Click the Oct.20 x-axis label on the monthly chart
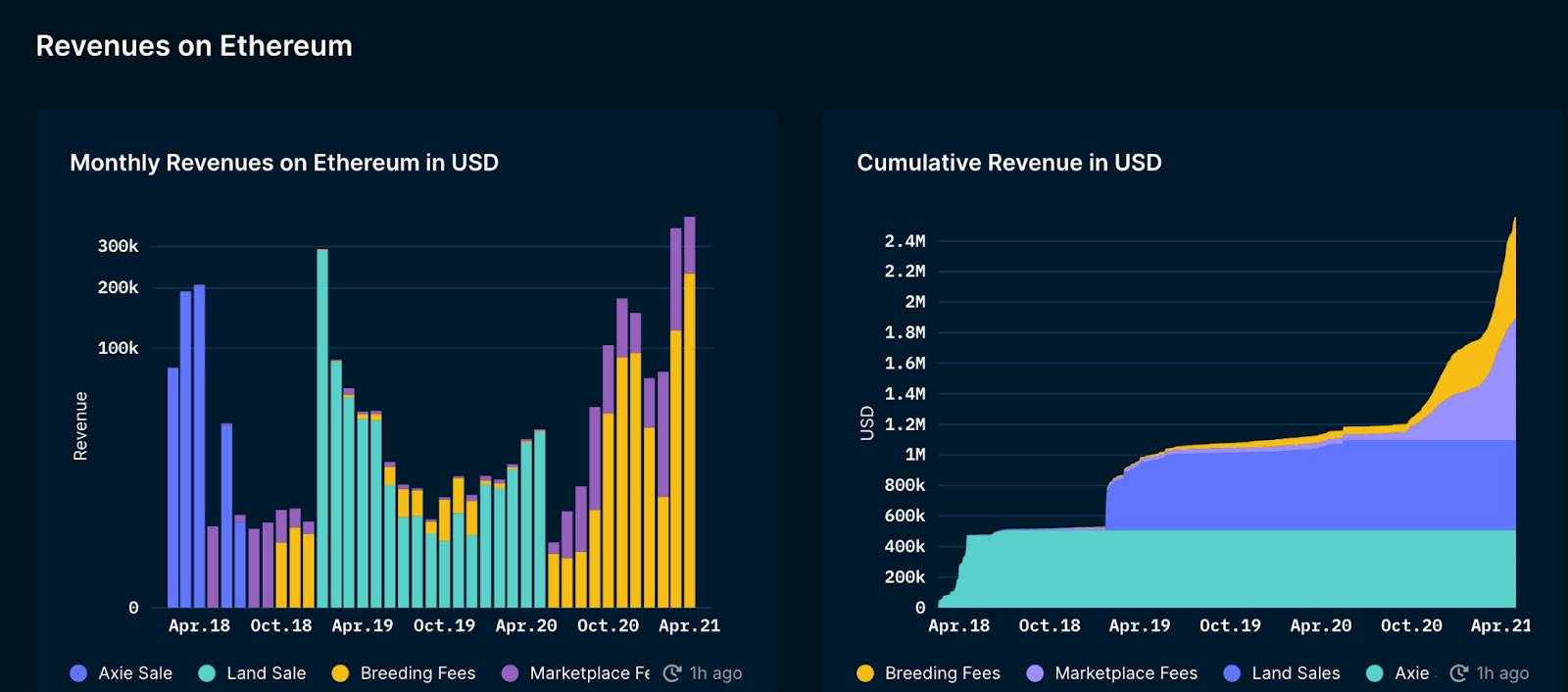The width and height of the screenshot is (1568, 692). coord(608,625)
